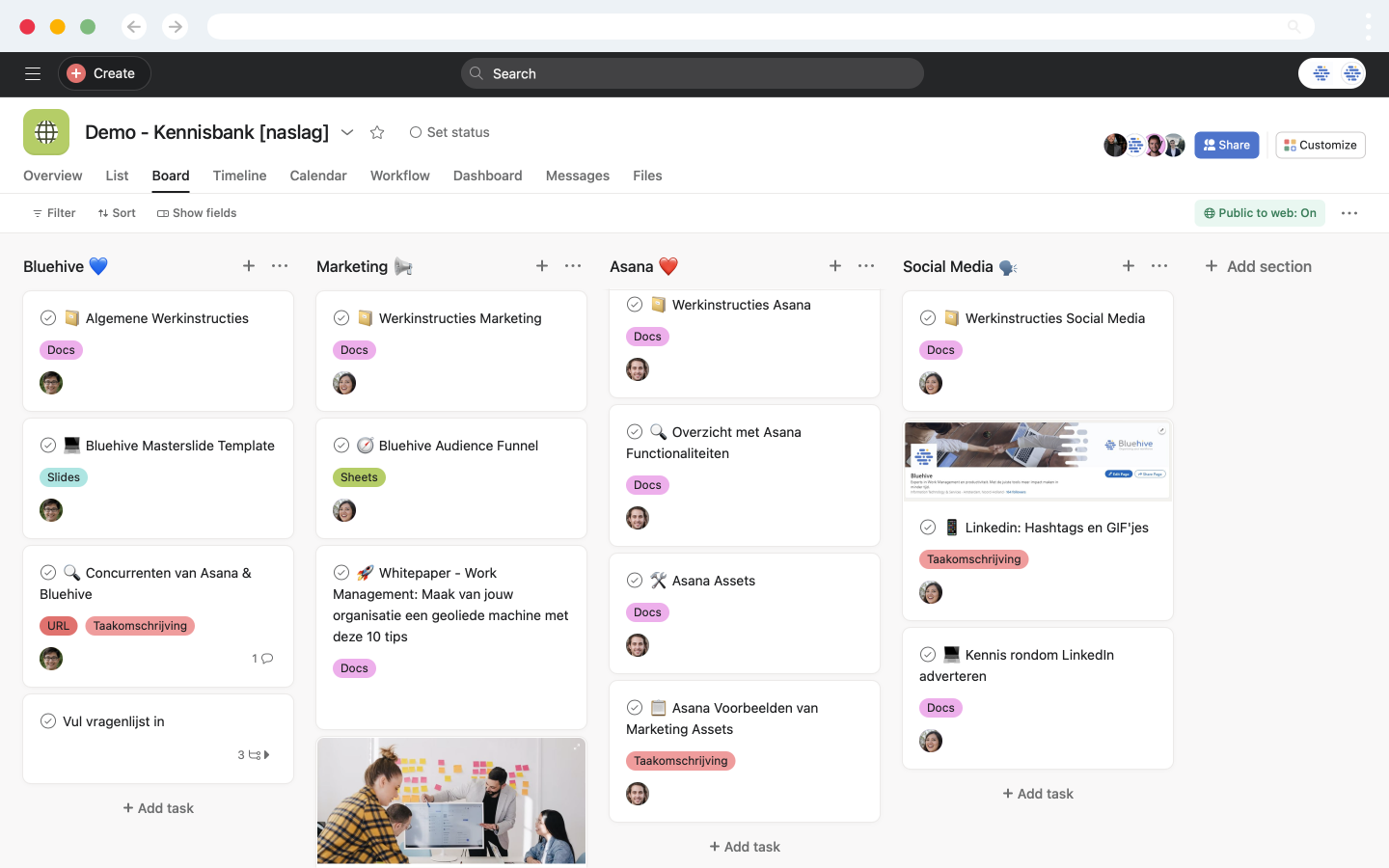
Task: Mark Bluehive Audience Funnel complete
Action: (341, 446)
